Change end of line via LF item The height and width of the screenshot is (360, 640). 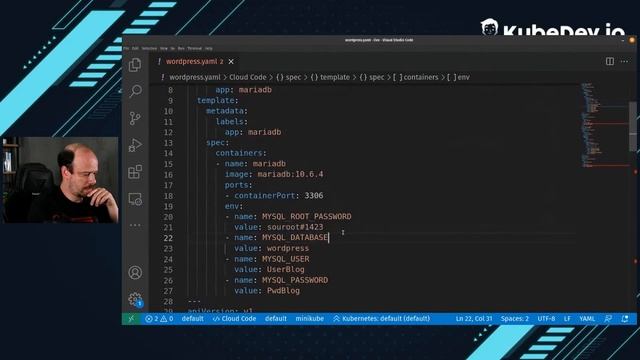point(567,319)
